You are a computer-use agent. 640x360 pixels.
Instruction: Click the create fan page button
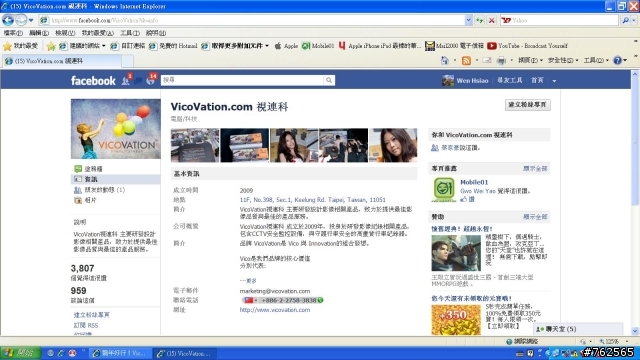tap(527, 105)
